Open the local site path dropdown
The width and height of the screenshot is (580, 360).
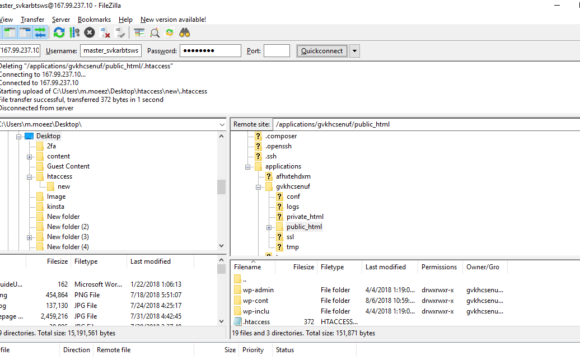coord(222,124)
